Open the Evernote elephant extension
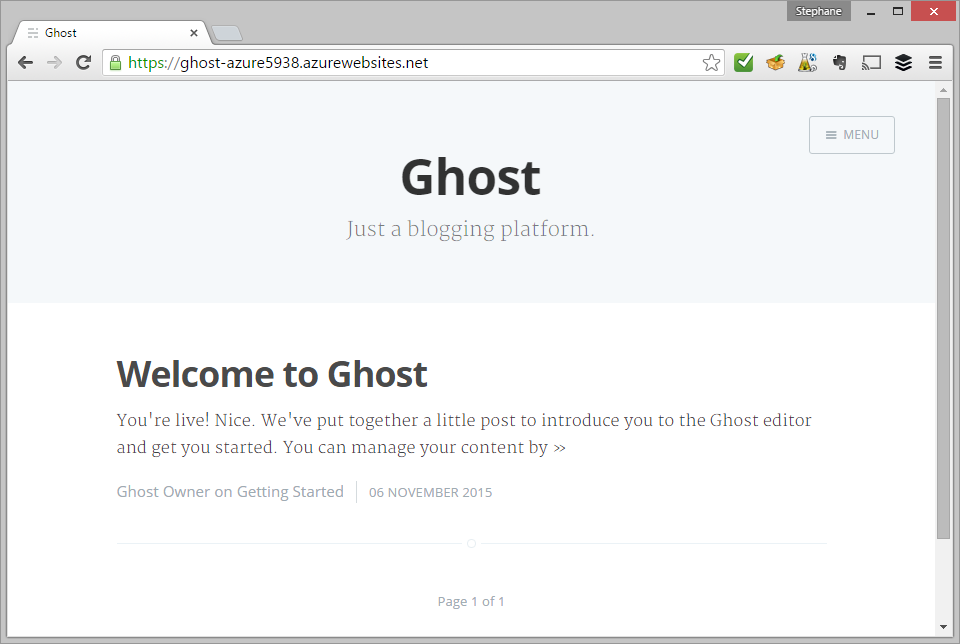This screenshot has height=644, width=960. [839, 62]
